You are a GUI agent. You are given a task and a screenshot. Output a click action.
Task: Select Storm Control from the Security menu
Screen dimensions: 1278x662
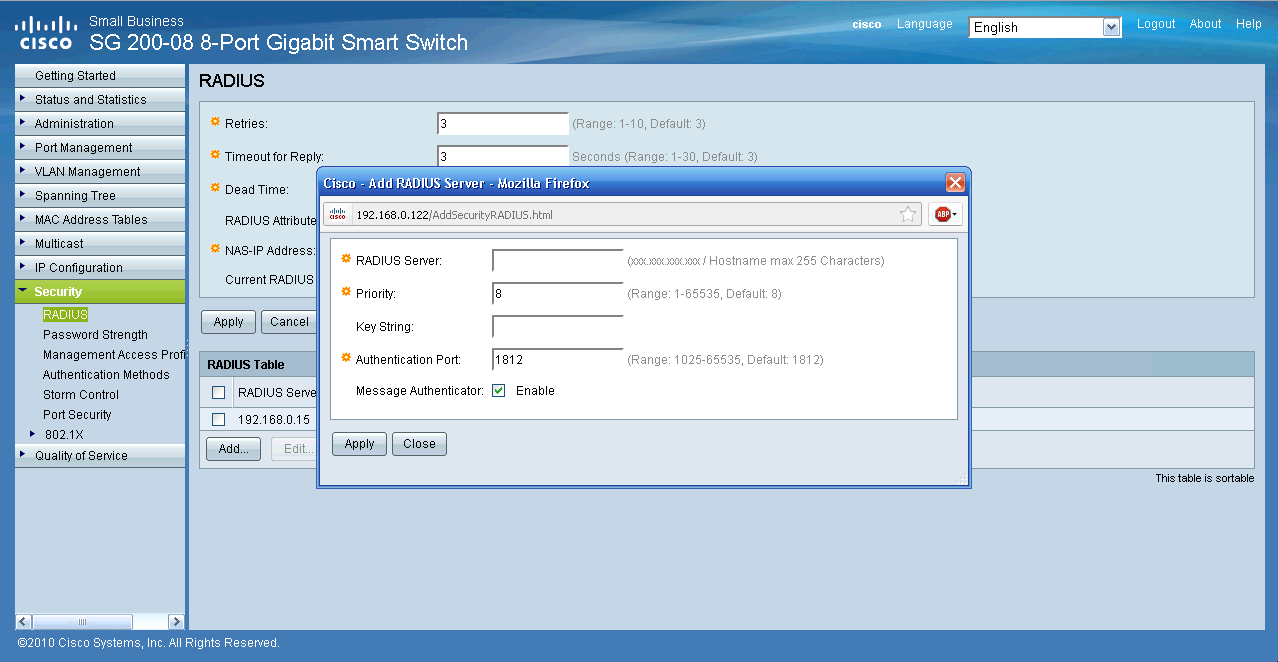(x=81, y=395)
